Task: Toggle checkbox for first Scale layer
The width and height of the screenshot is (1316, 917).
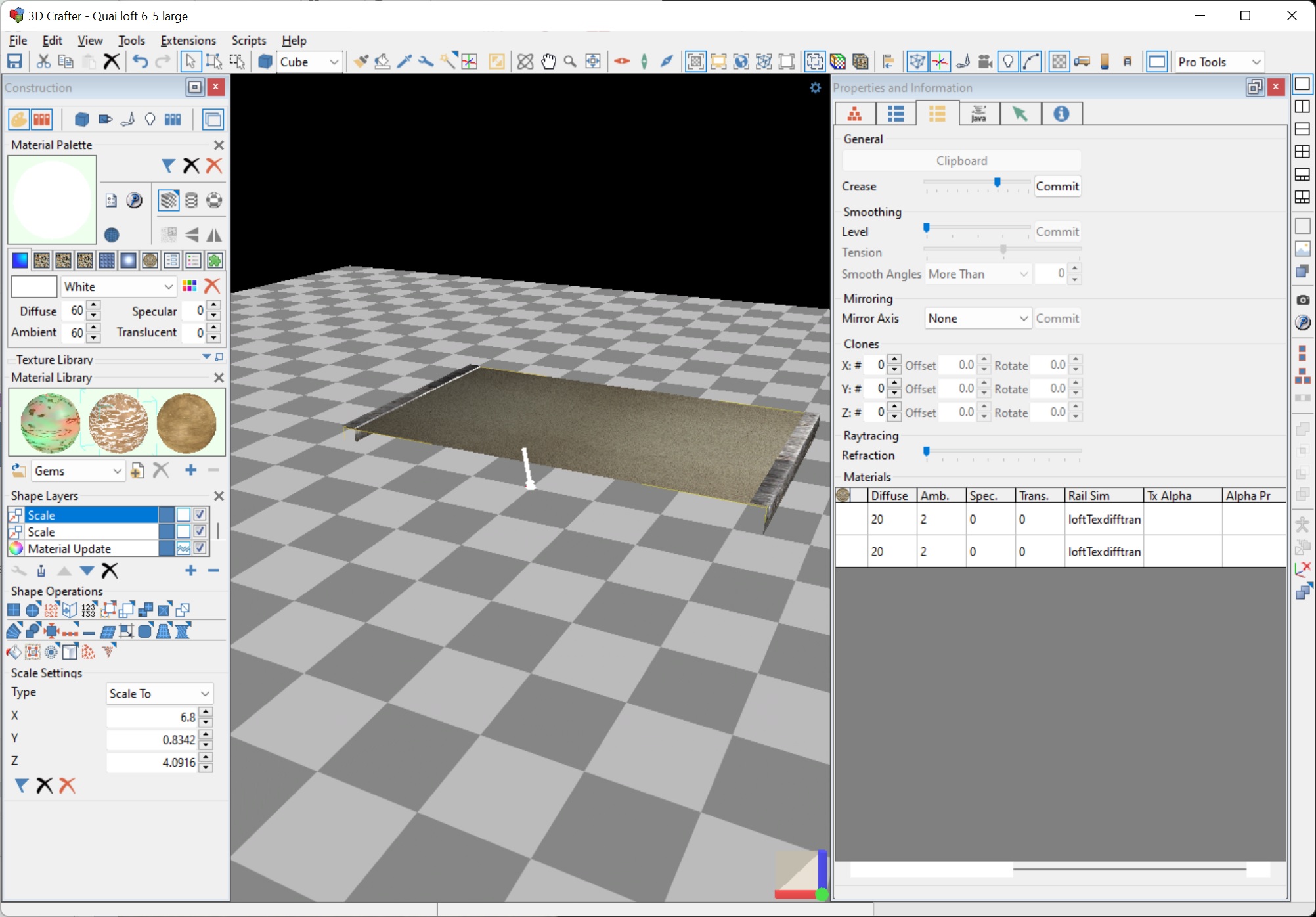Action: [x=200, y=514]
